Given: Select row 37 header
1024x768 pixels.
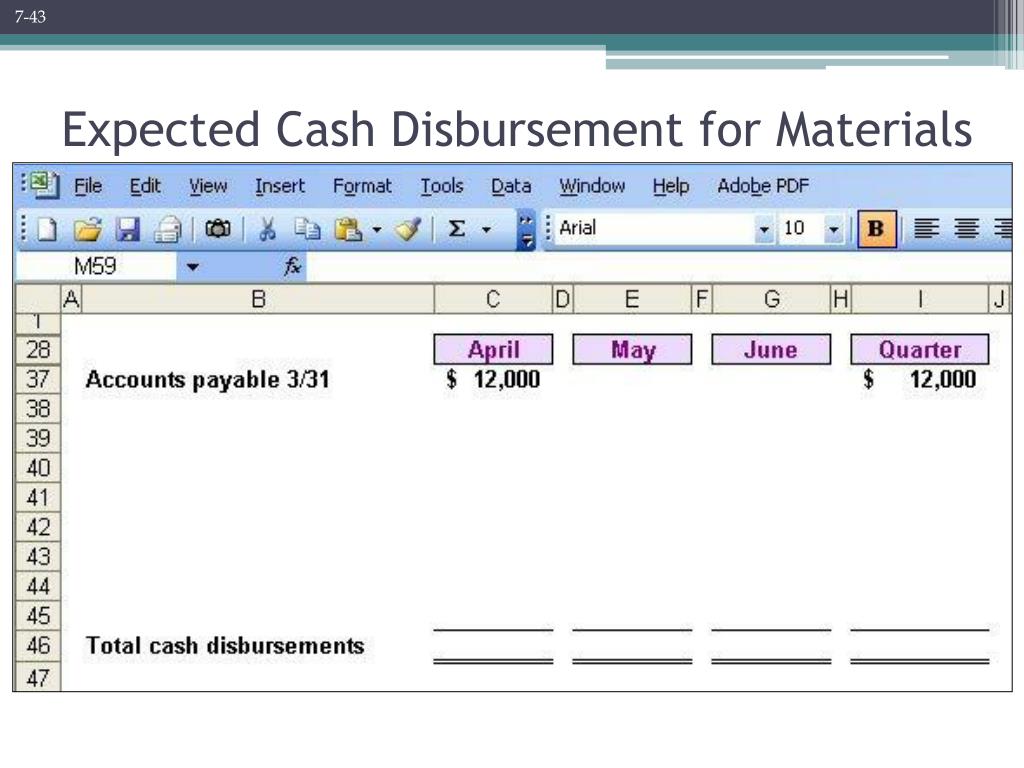Looking at the screenshot, I should tap(38, 379).
